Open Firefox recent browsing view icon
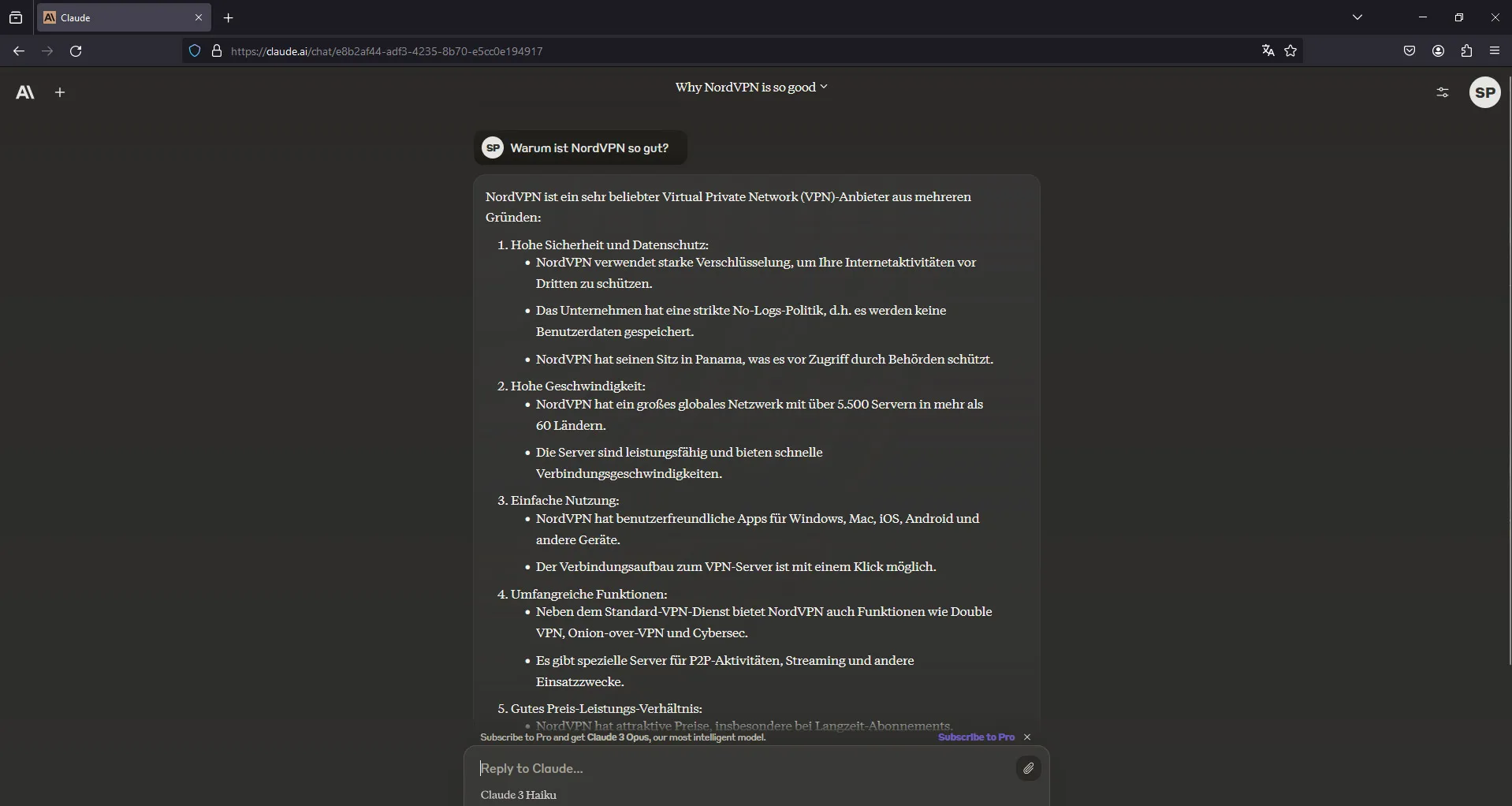1512x806 pixels. [x=16, y=17]
